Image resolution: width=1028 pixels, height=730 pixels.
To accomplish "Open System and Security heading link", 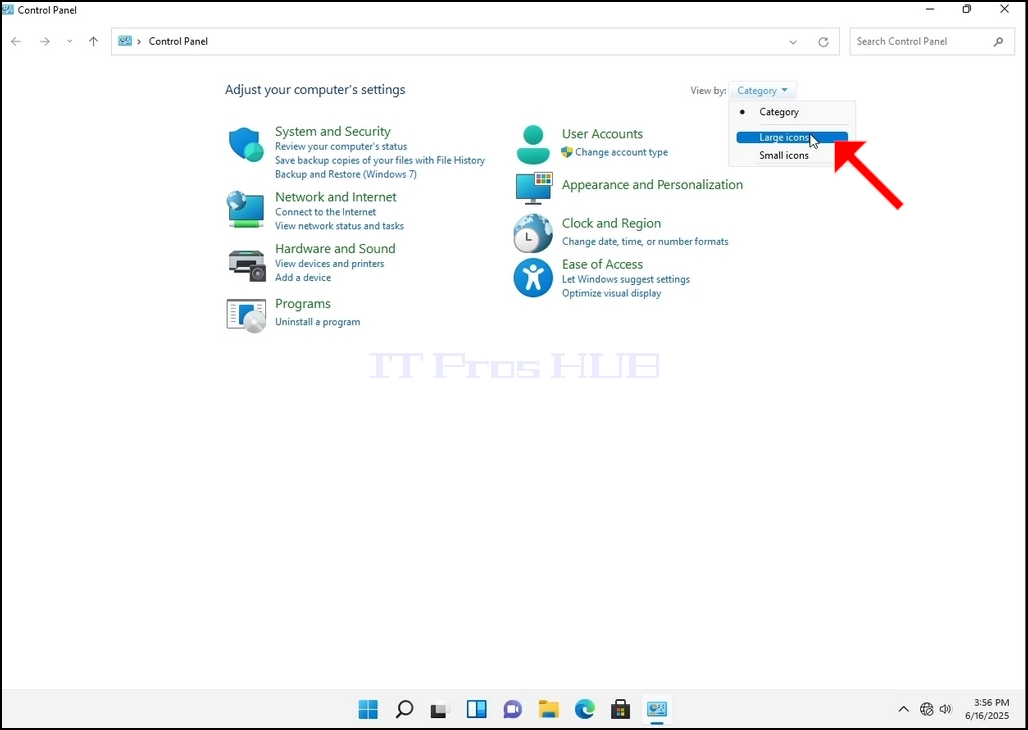I will point(332,131).
